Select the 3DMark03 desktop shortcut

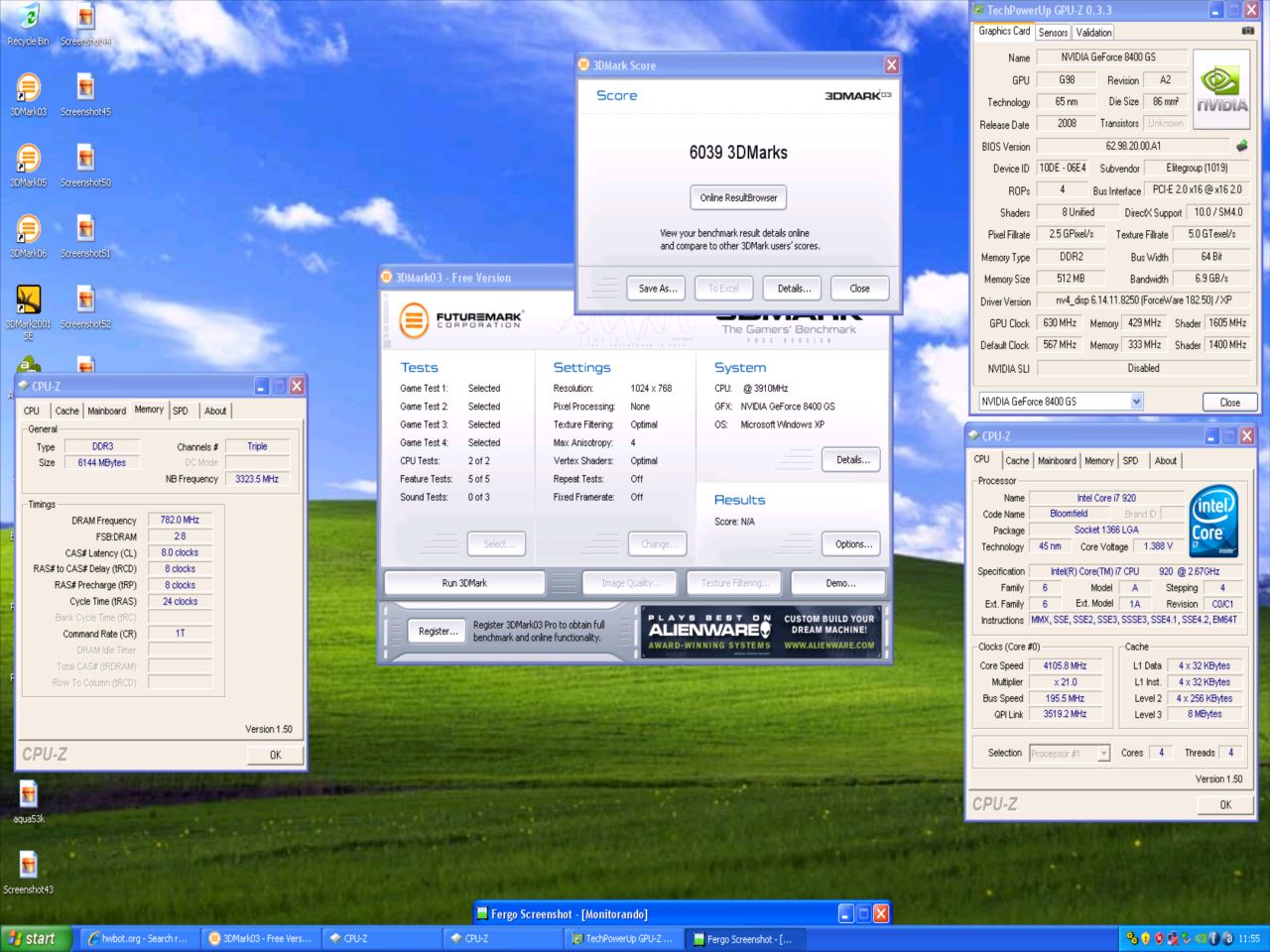pyautogui.click(x=29, y=95)
